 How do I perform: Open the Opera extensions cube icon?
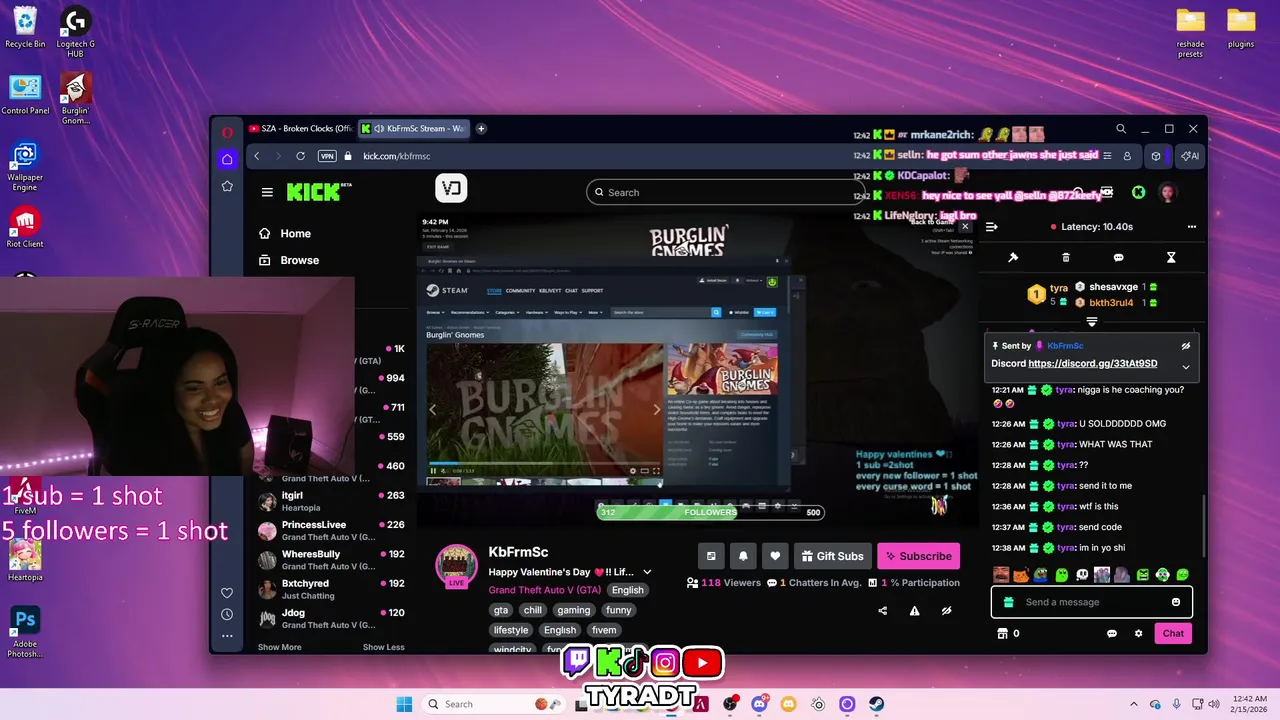(1156, 156)
